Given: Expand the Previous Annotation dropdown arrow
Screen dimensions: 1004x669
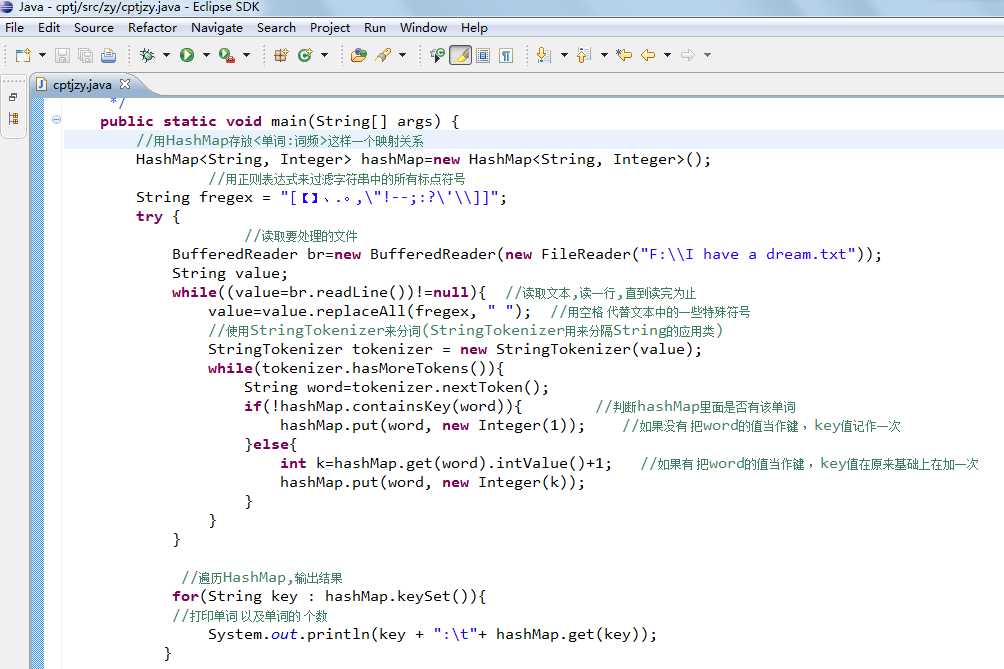Looking at the screenshot, I should pyautogui.click(x=604, y=56).
